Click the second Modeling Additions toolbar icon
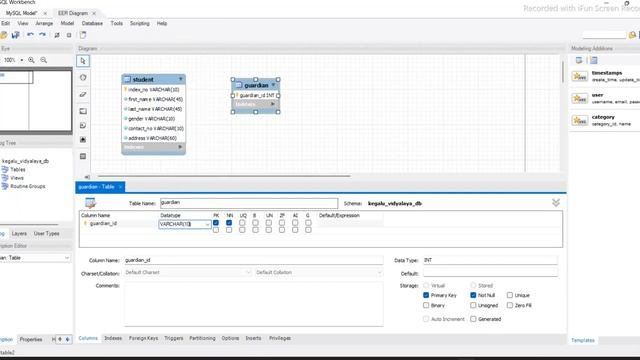 [593, 60]
